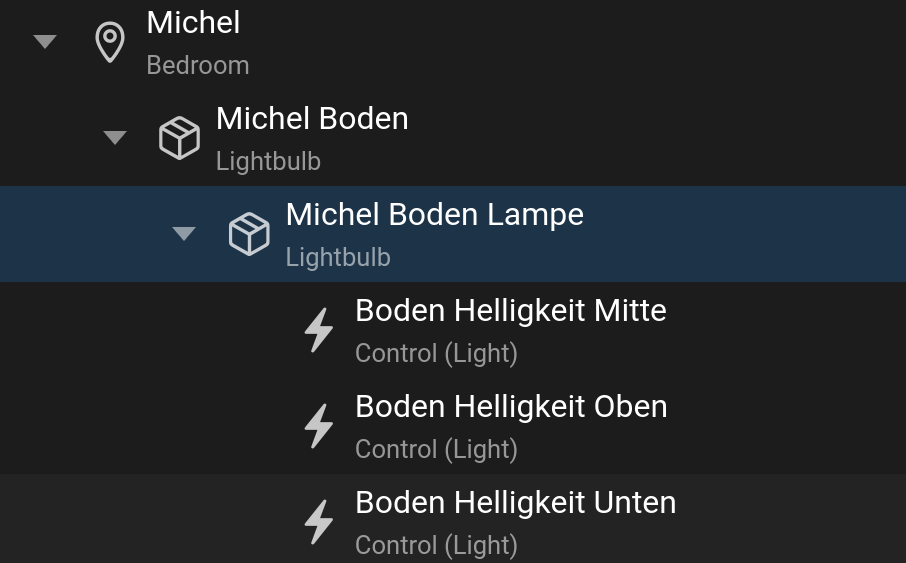Collapse the Michel Boden Lampe node

(184, 233)
